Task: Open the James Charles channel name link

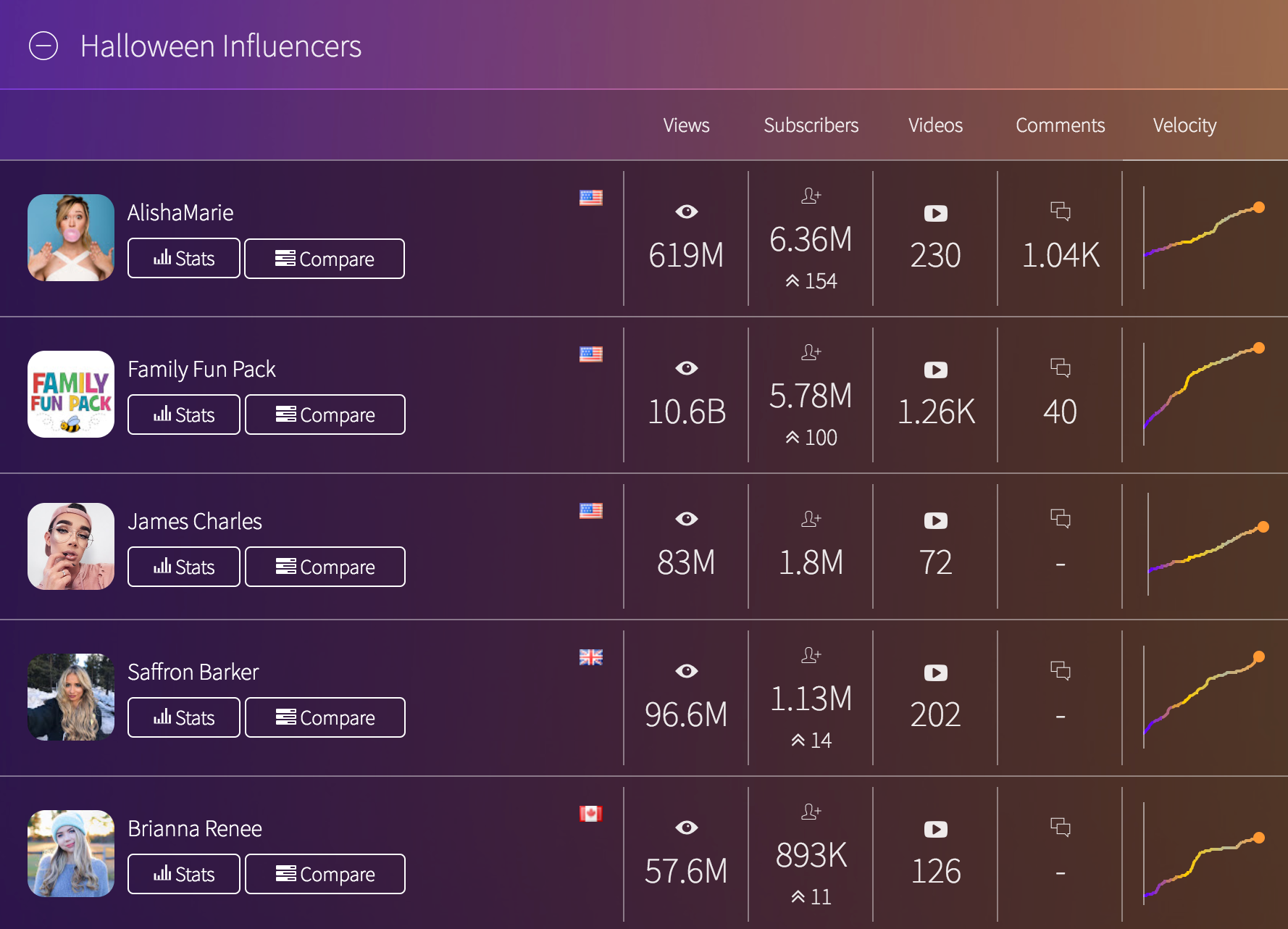Action: pyautogui.click(x=195, y=522)
